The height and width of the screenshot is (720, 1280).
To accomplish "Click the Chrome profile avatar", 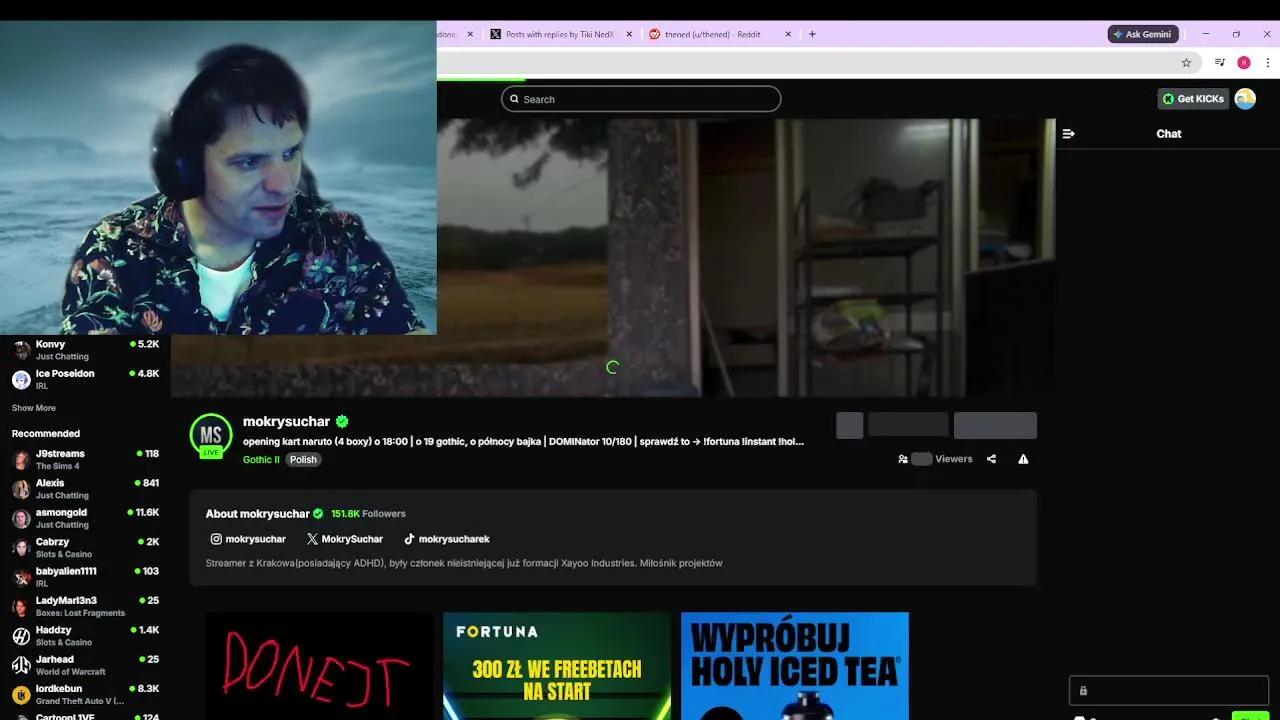I will click(1244, 62).
